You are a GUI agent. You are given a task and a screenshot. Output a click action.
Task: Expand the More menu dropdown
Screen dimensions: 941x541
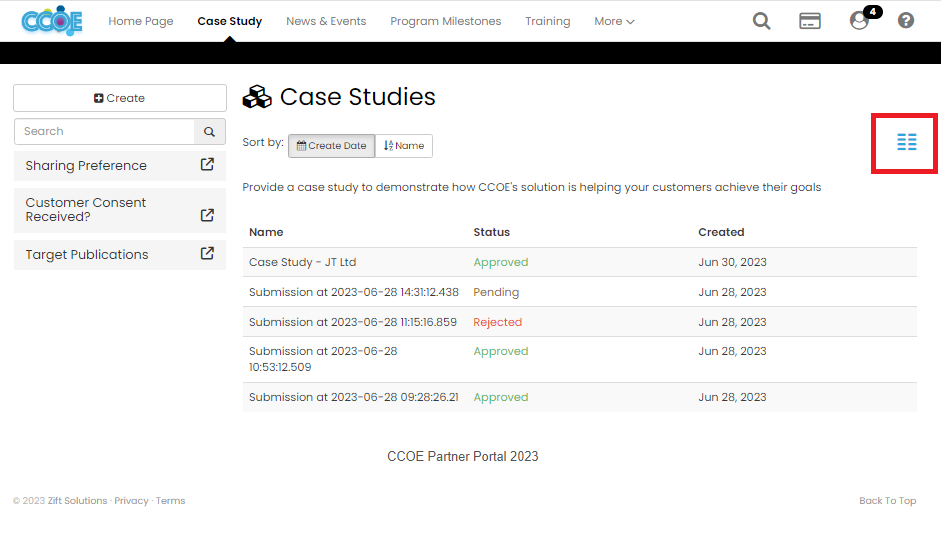614,21
